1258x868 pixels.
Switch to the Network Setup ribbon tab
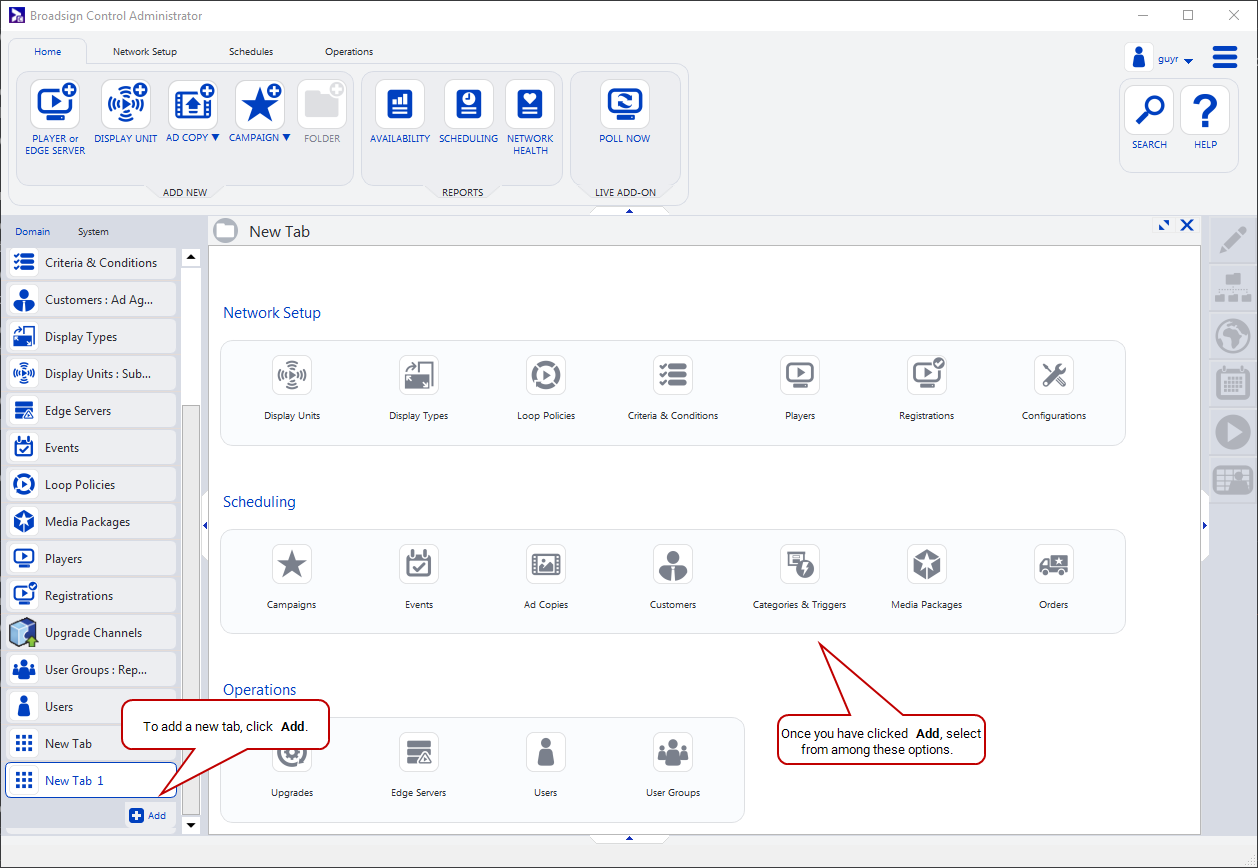pos(145,52)
